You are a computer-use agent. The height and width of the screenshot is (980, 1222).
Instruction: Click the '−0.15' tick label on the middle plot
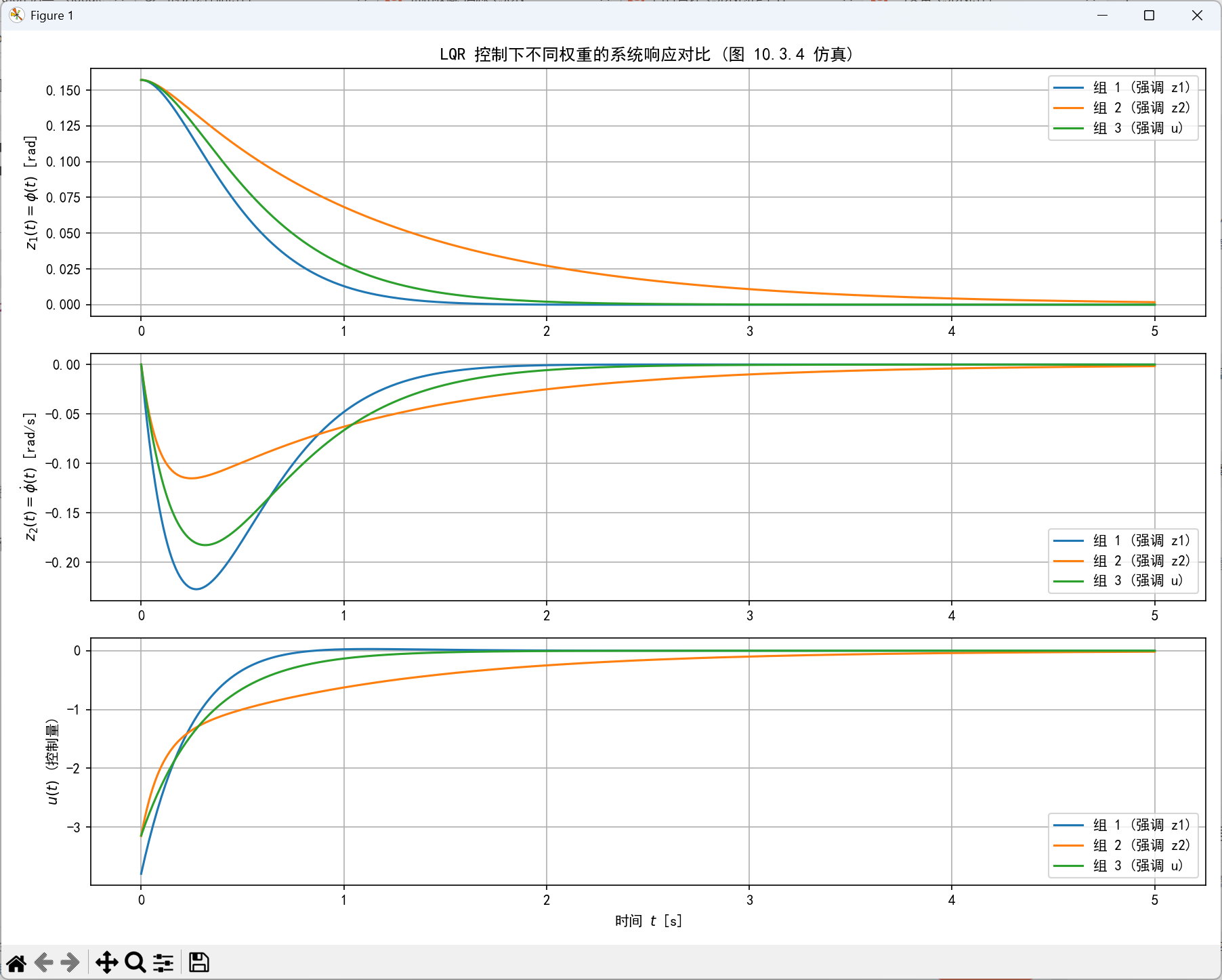pos(62,513)
